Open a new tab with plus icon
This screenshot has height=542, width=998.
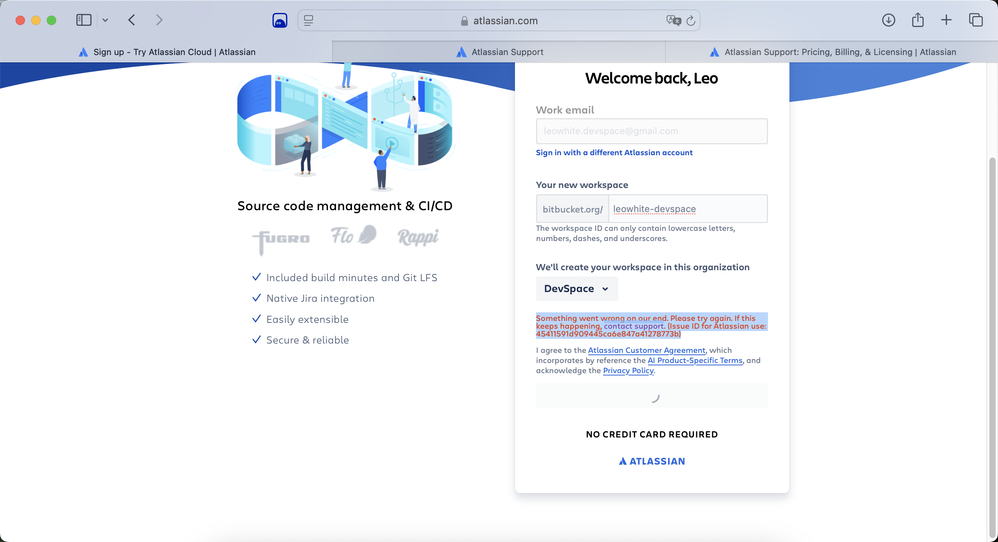pyautogui.click(x=946, y=20)
